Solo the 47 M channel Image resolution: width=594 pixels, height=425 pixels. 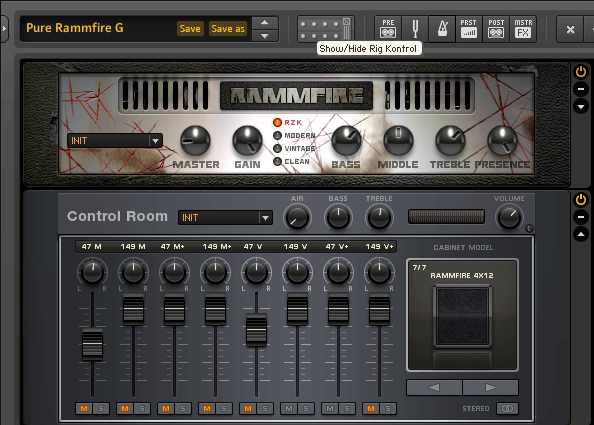(x=101, y=408)
